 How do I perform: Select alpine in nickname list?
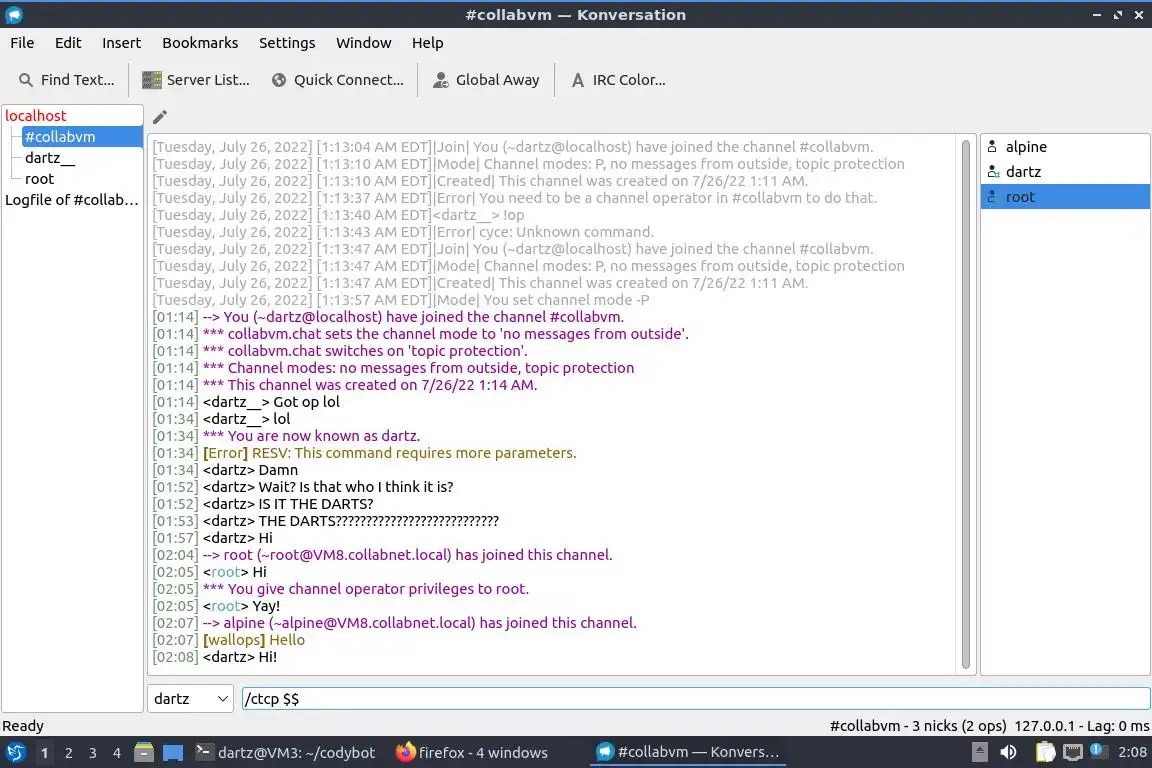[1065, 147]
